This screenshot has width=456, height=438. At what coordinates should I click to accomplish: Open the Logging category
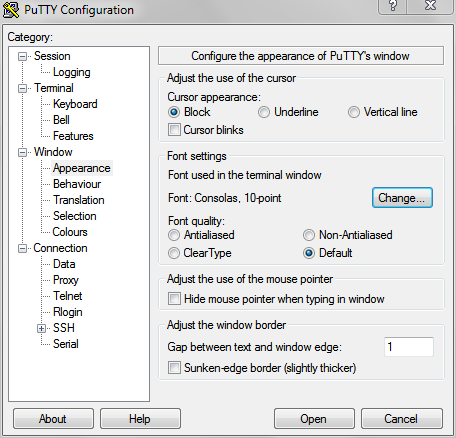pyautogui.click(x=72, y=72)
